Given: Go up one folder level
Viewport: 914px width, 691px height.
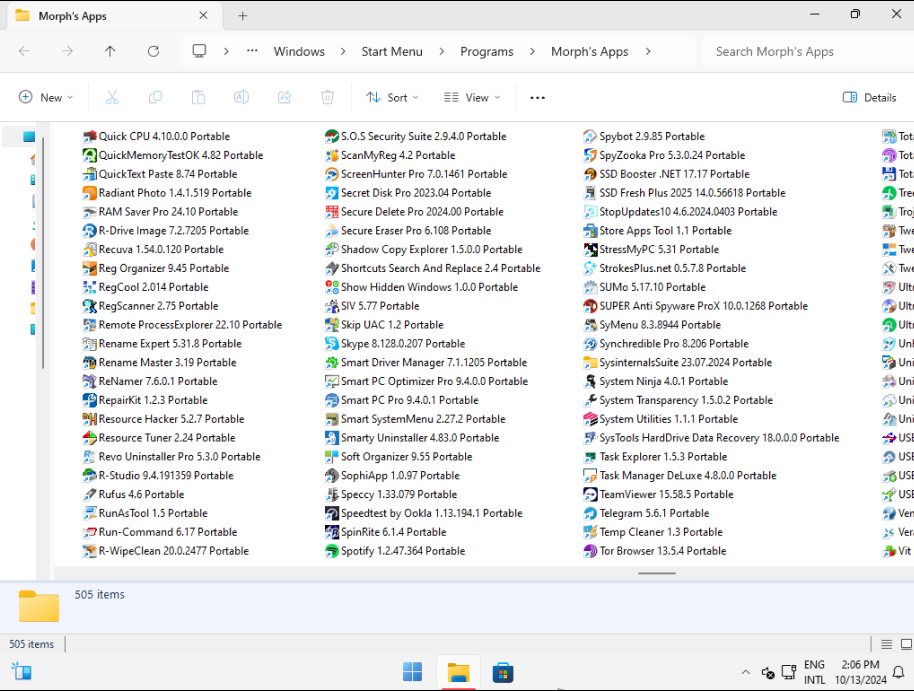Looking at the screenshot, I should click(x=110, y=51).
